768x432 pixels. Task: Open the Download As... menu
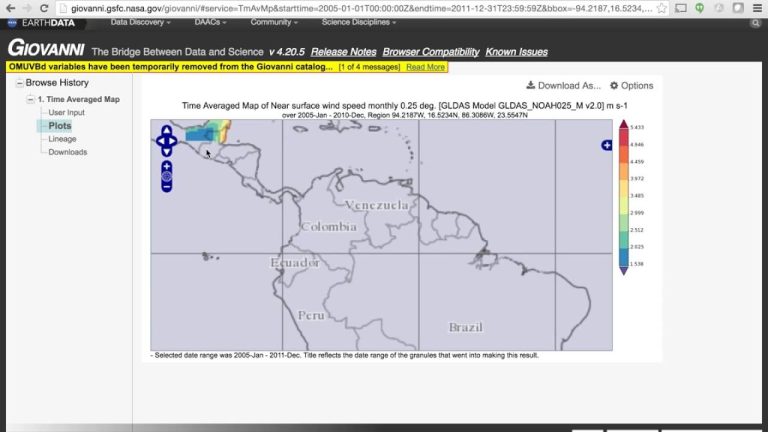pyautogui.click(x=563, y=86)
